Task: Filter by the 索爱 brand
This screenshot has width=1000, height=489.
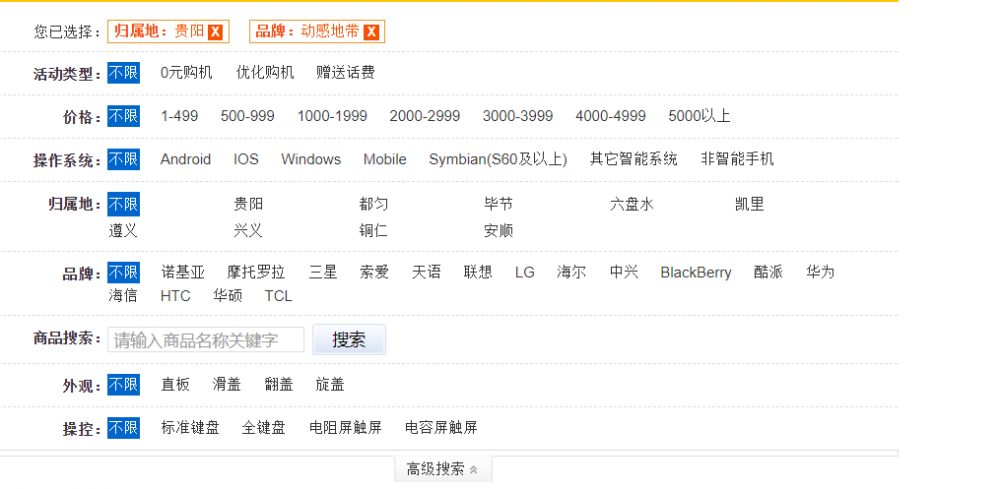Action: tap(374, 273)
